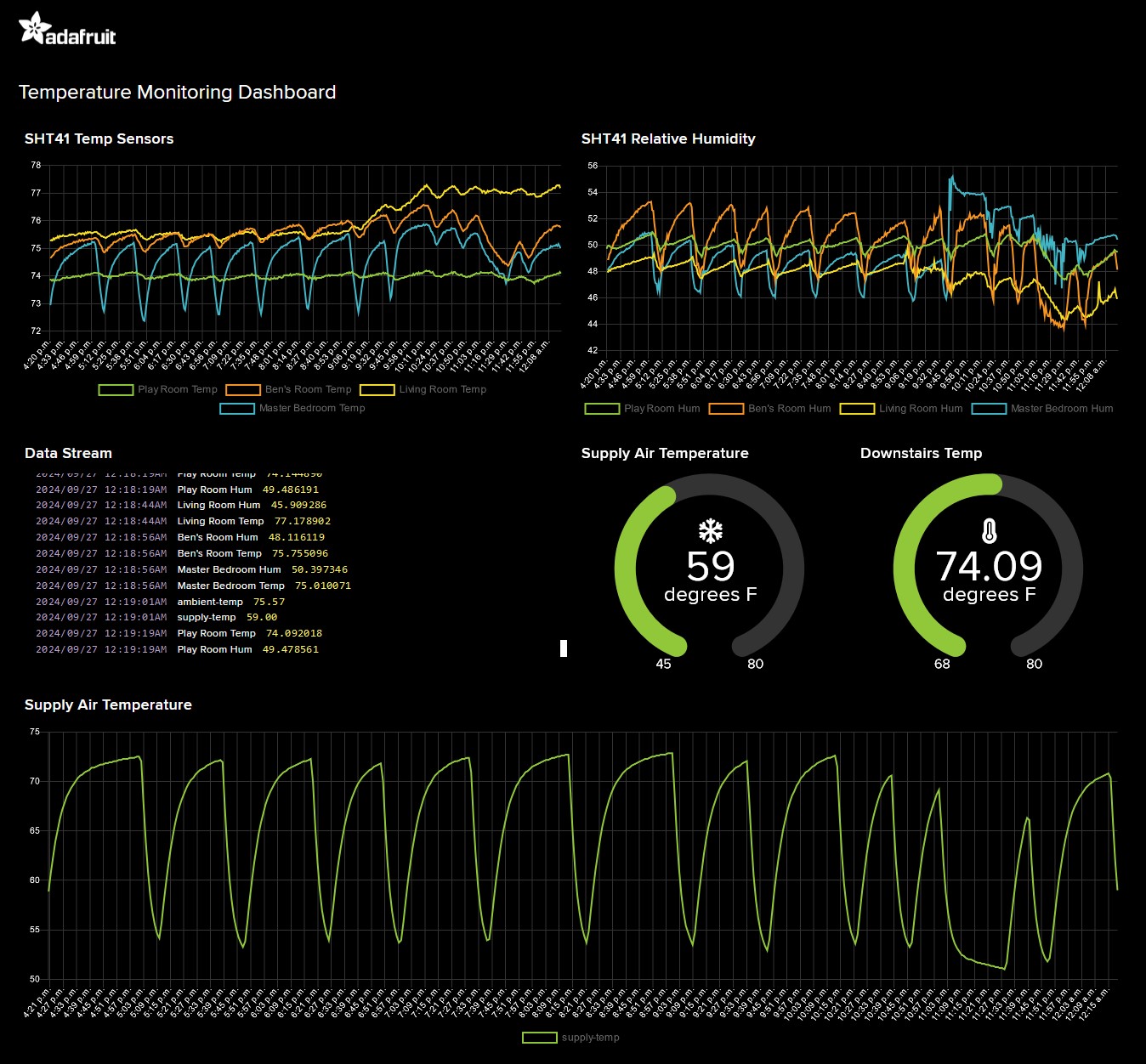Click Ben's Room Temp 75.755096 stream row
Viewport: 1146px width, 1064px height.
pyautogui.click(x=182, y=553)
